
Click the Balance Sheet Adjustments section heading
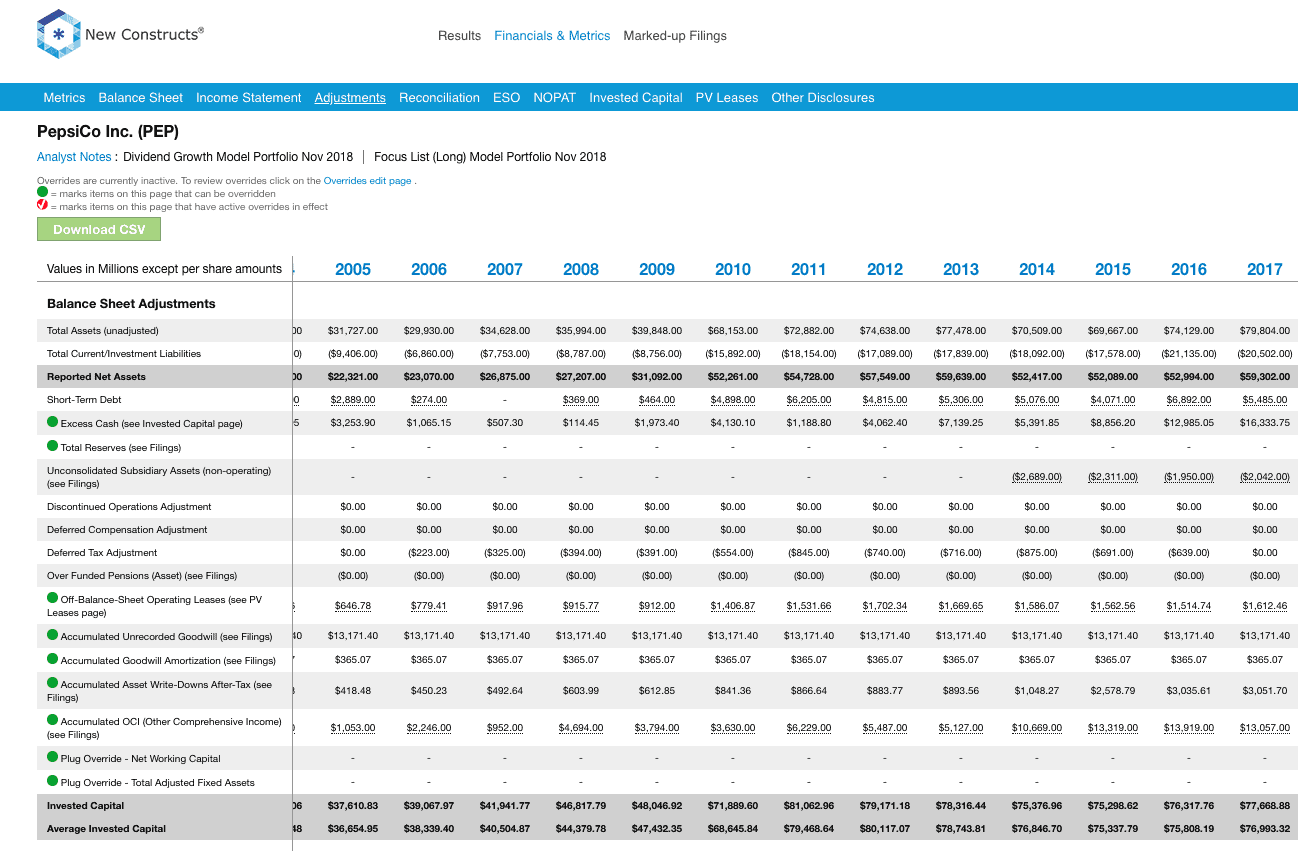coord(131,303)
